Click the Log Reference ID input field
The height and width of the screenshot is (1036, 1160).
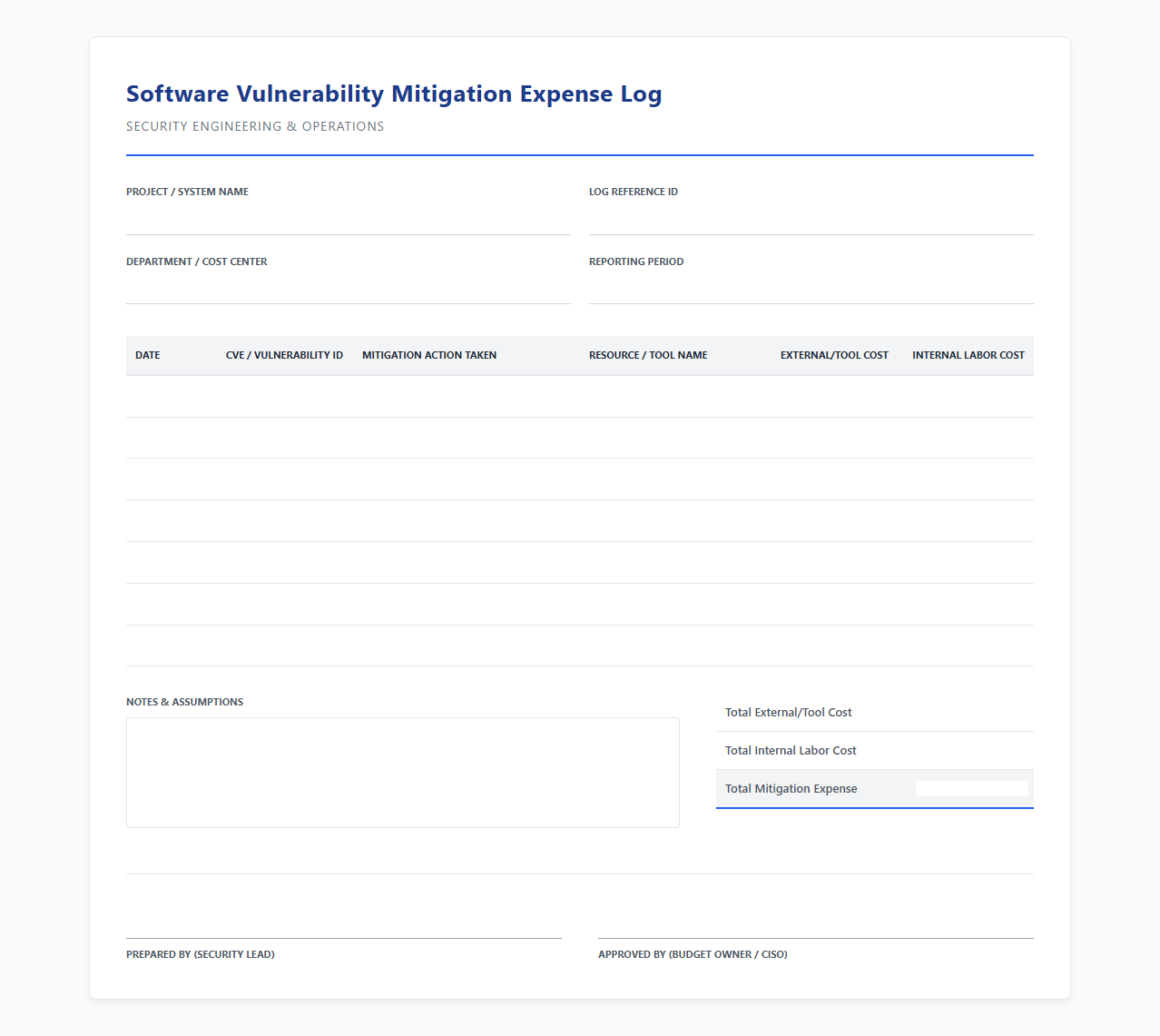pyautogui.click(x=811, y=219)
